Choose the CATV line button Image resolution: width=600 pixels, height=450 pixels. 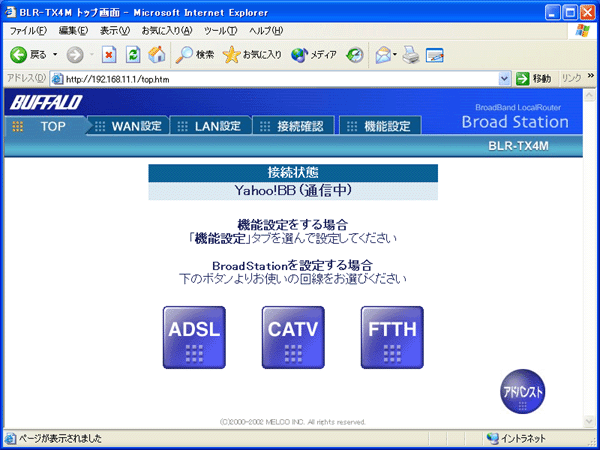point(293,338)
